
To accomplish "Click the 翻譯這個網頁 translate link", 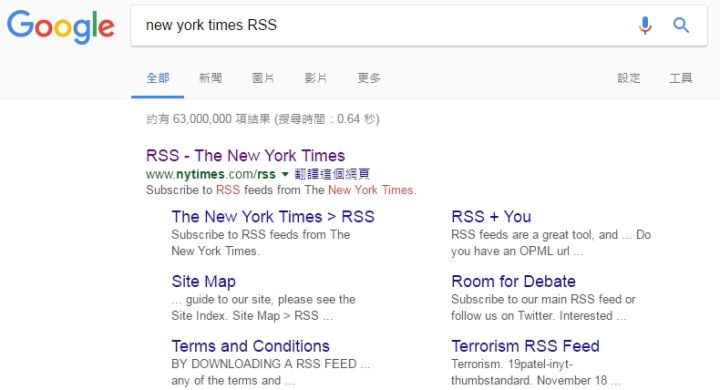I will tap(332, 174).
